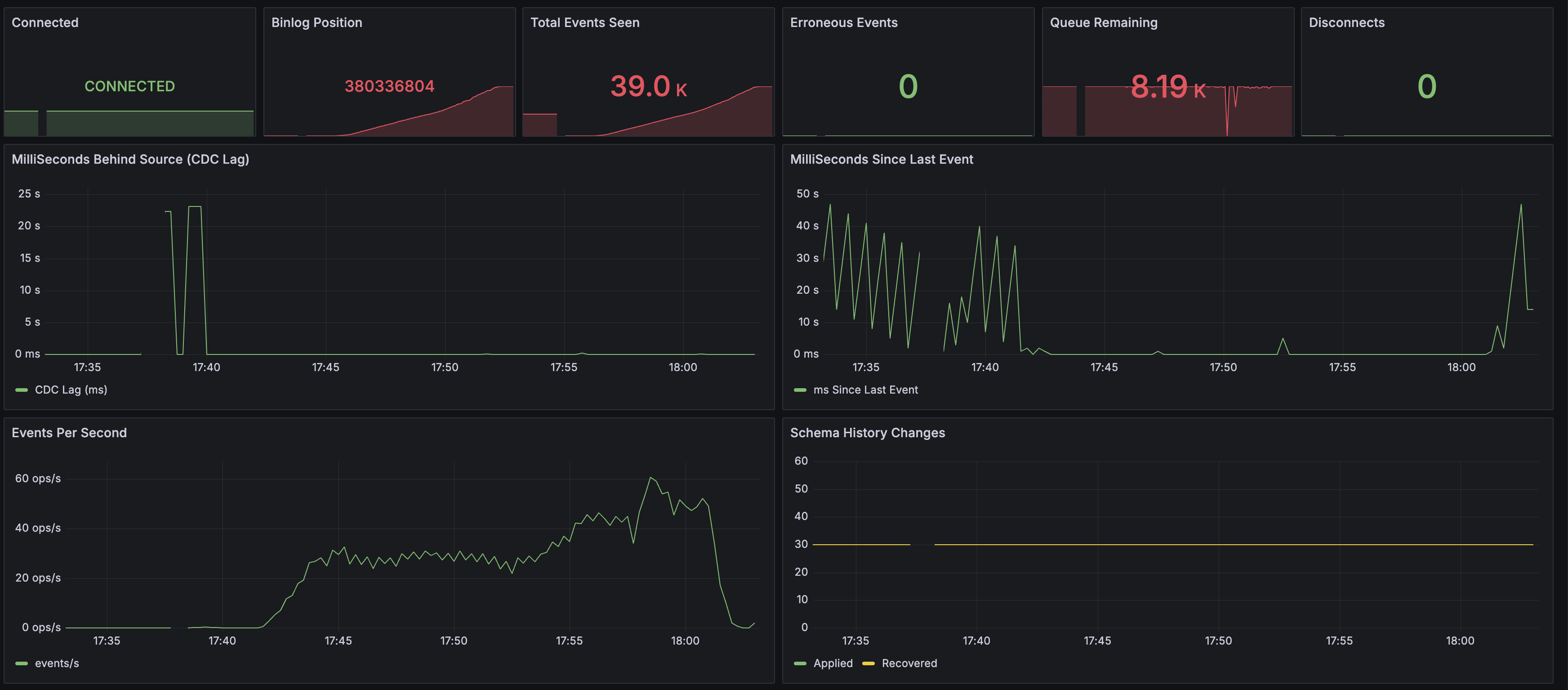Click the MilliSeconds Since Last Event title
This screenshot has width=1568, height=690.
(881, 159)
